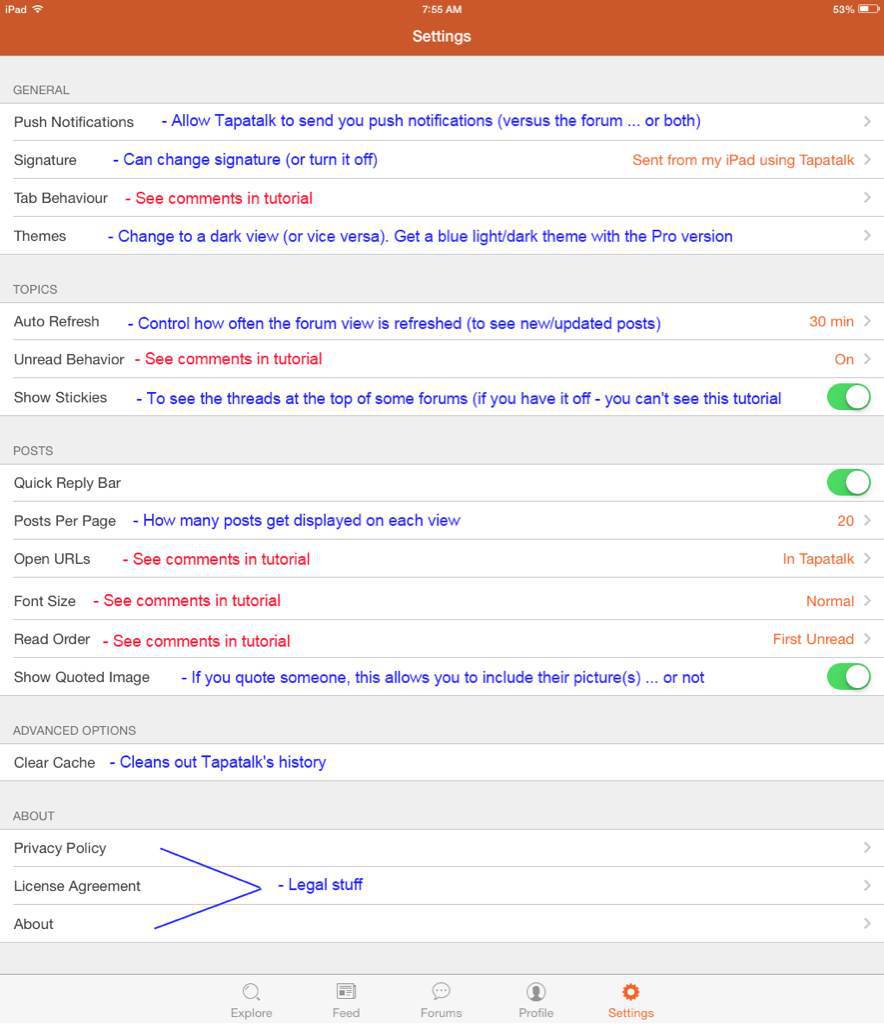Tap the Profile avatar icon
884x1024 pixels.
536,992
